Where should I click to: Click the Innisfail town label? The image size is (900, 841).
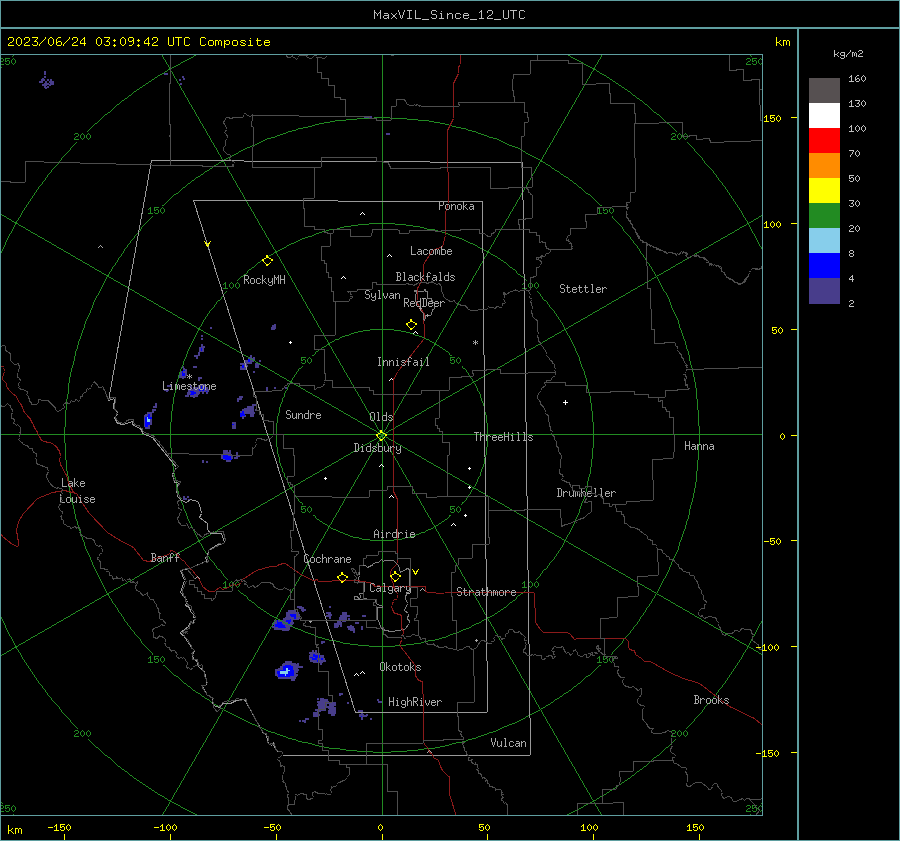pos(403,362)
